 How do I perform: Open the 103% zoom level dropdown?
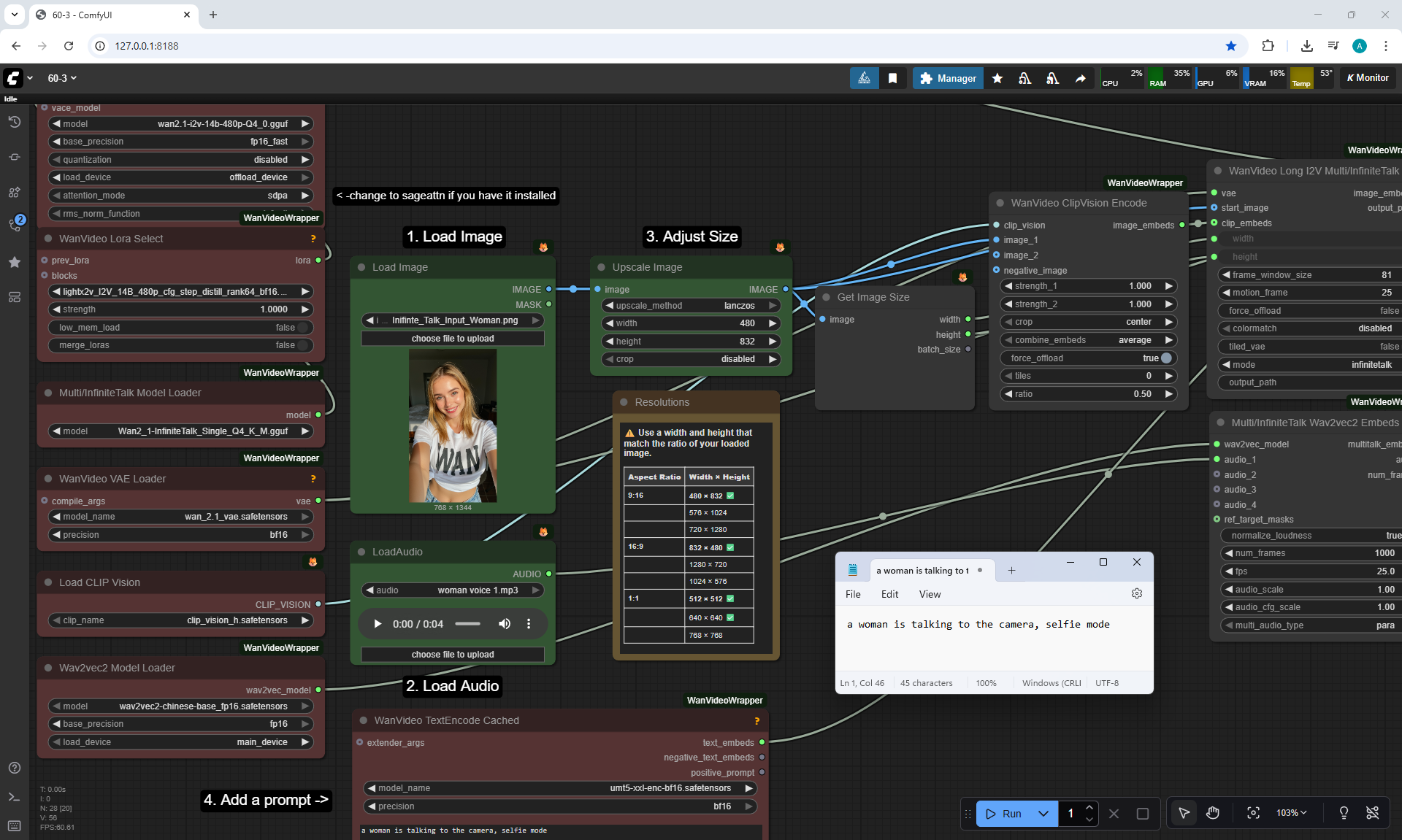coord(1291,813)
